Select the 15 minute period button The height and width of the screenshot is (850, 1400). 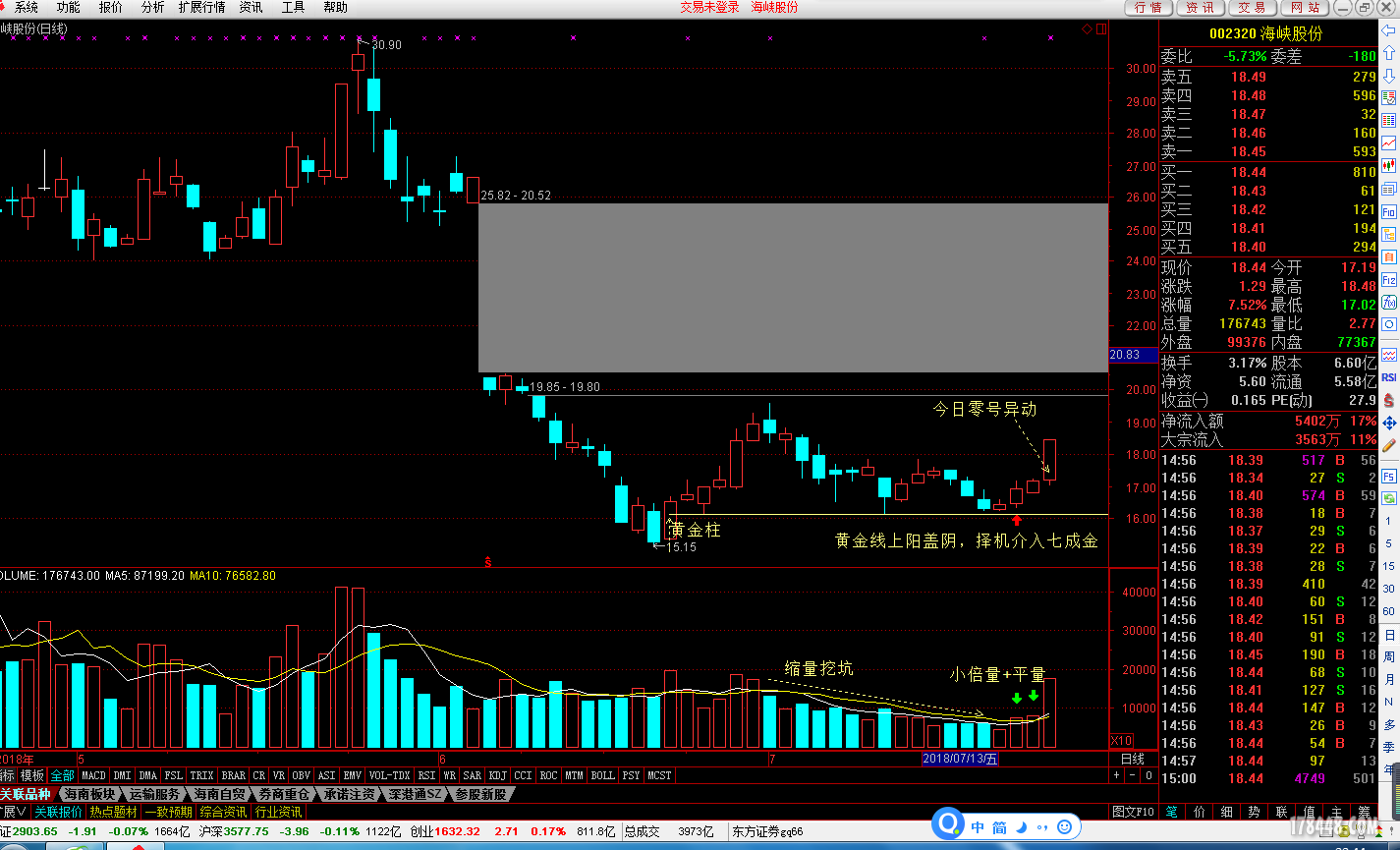pyautogui.click(x=1388, y=566)
